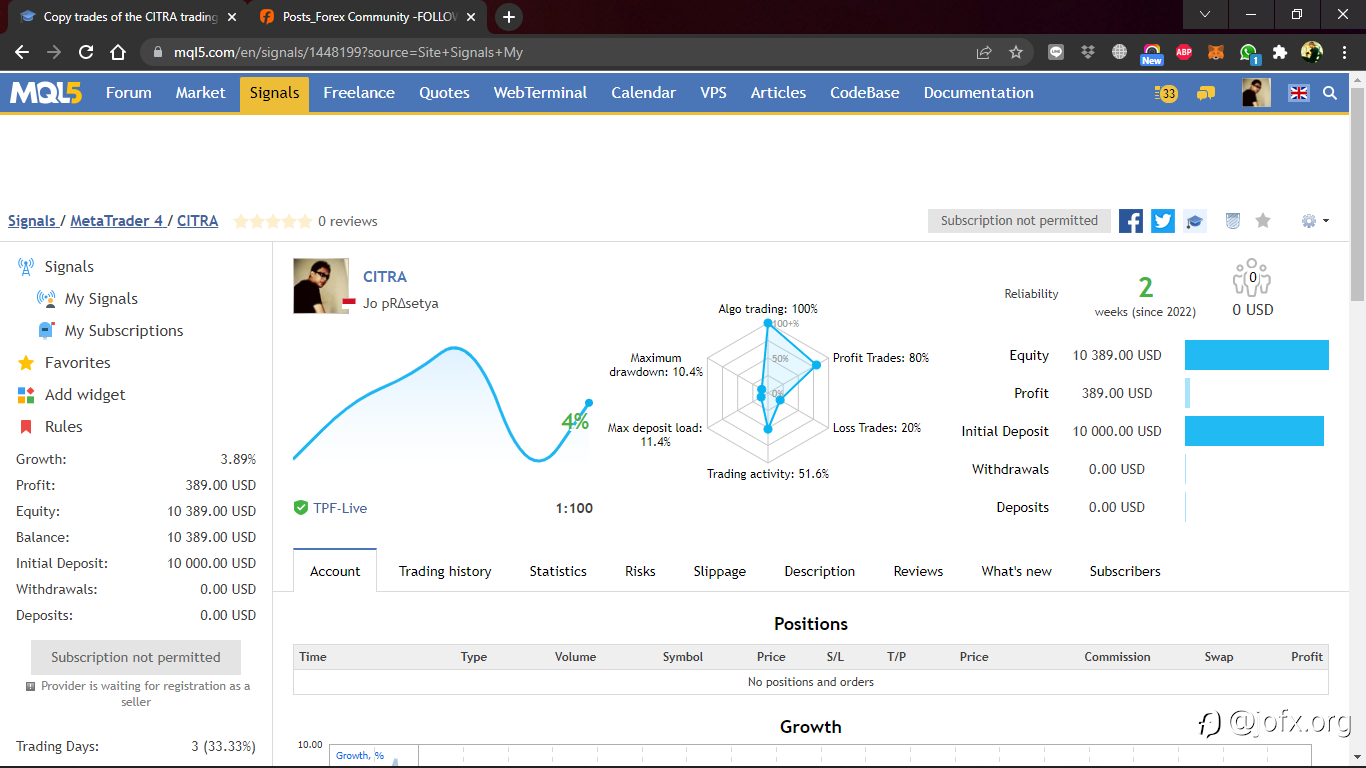Switch to the What's new tab
Viewport: 1366px width, 768px height.
tap(1016, 571)
